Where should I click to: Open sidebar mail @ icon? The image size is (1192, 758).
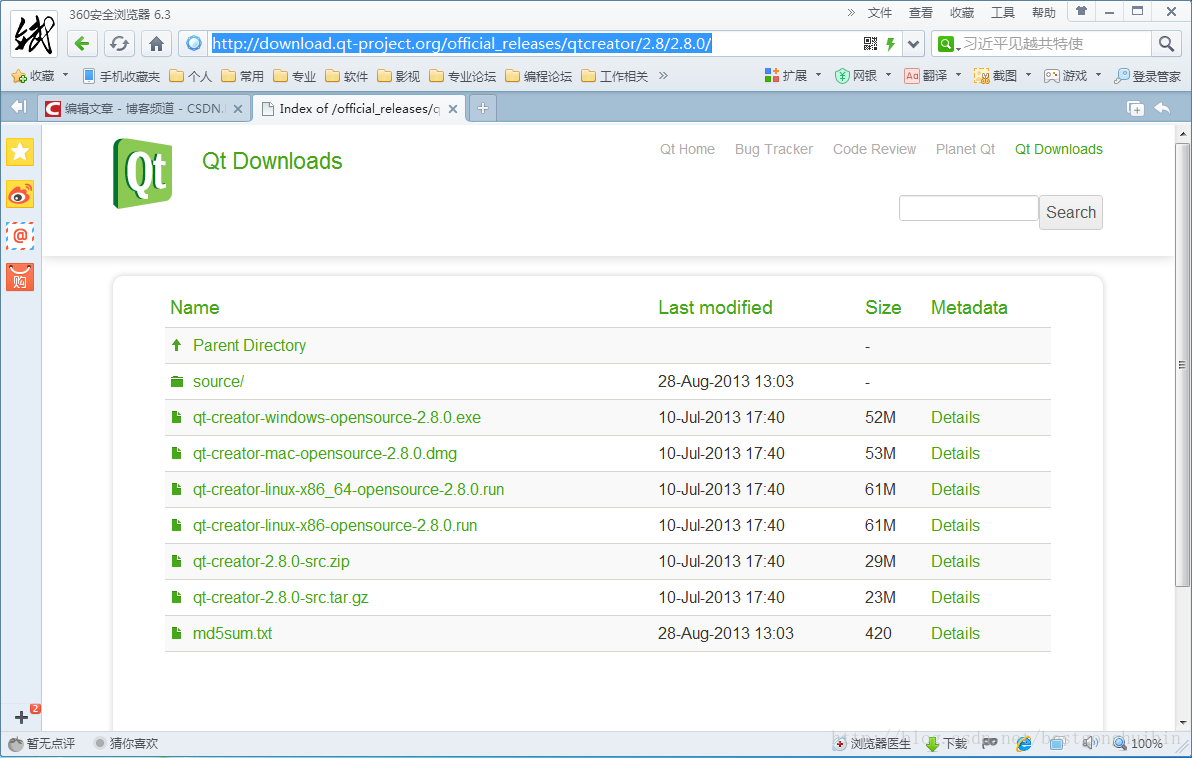point(20,236)
